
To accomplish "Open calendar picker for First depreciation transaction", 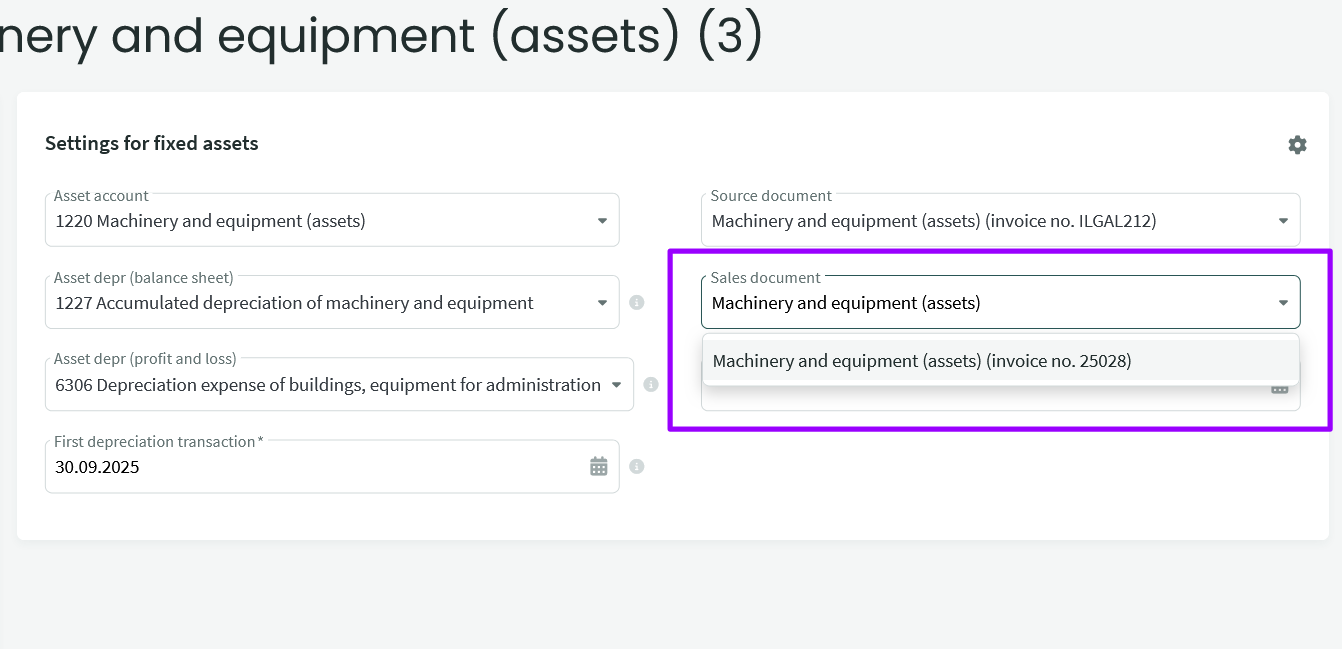I will [598, 466].
